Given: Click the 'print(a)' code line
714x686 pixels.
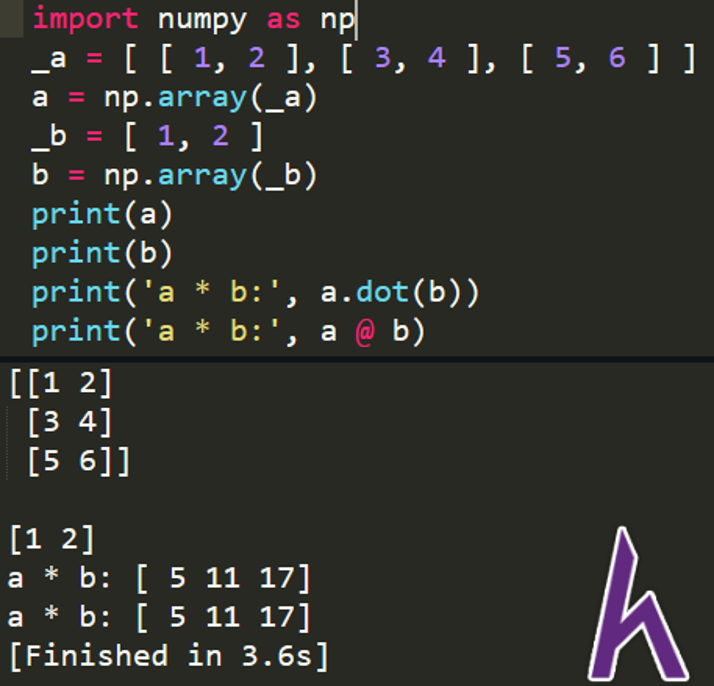Looking at the screenshot, I should pos(102,214).
